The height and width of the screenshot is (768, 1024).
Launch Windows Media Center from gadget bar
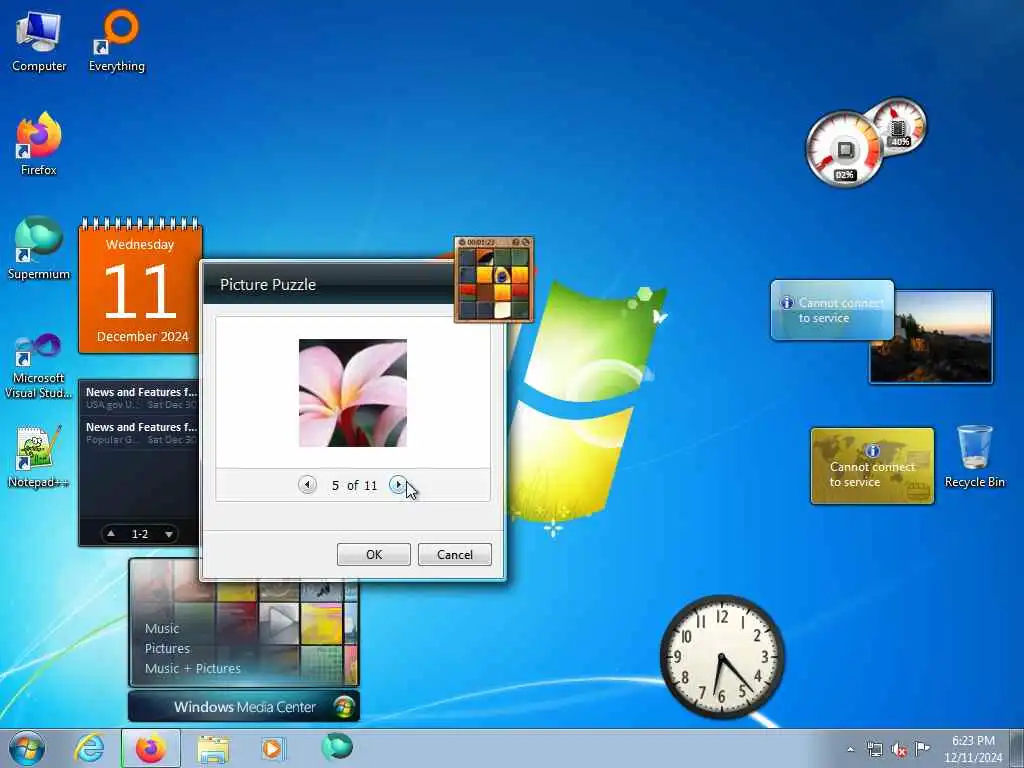pyautogui.click(x=244, y=707)
